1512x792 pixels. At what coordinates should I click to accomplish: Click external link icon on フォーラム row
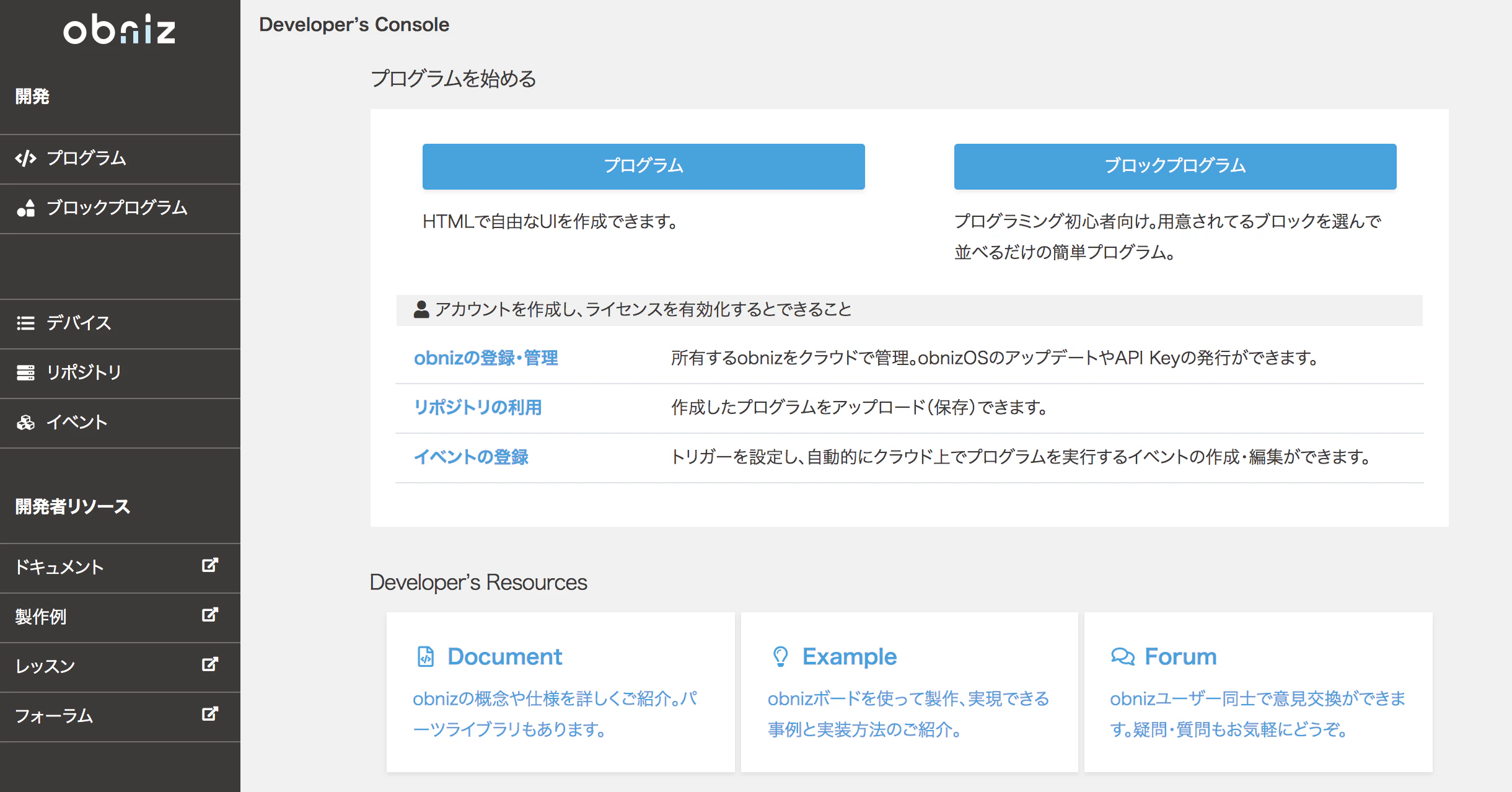click(x=210, y=714)
